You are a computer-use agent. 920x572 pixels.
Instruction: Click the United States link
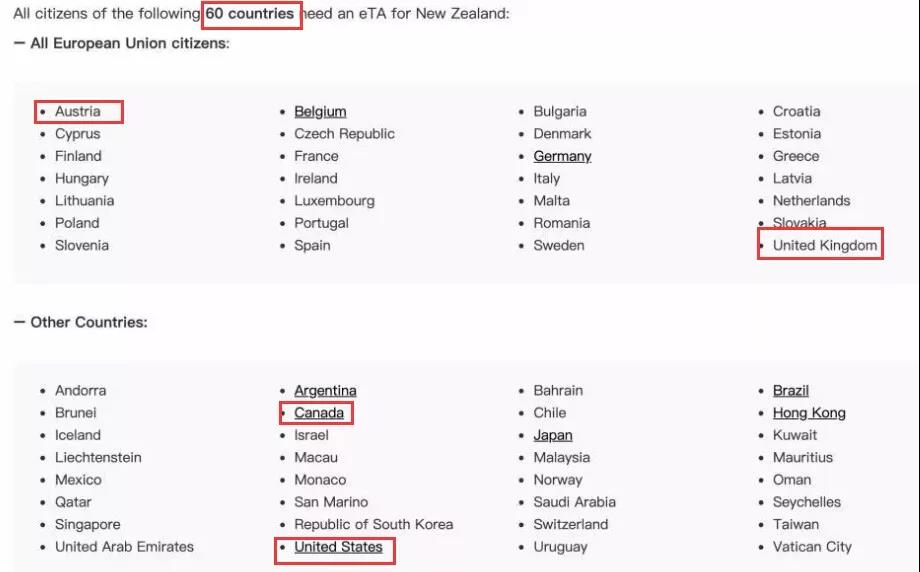point(338,547)
